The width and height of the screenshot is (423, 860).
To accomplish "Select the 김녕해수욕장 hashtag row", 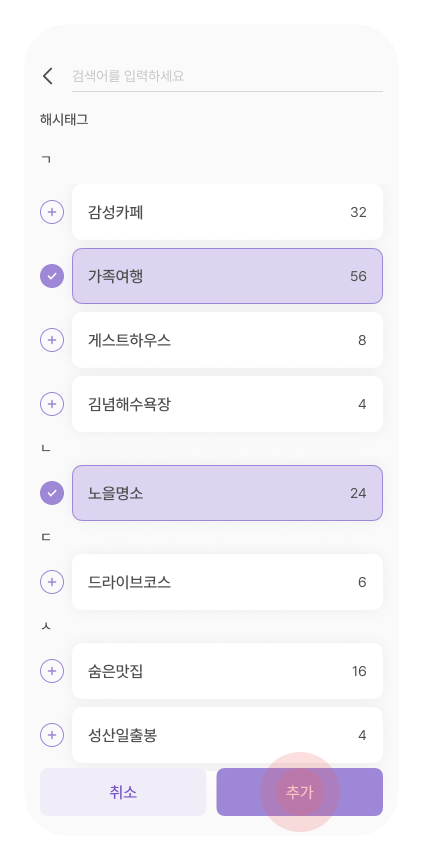I will click(227, 404).
